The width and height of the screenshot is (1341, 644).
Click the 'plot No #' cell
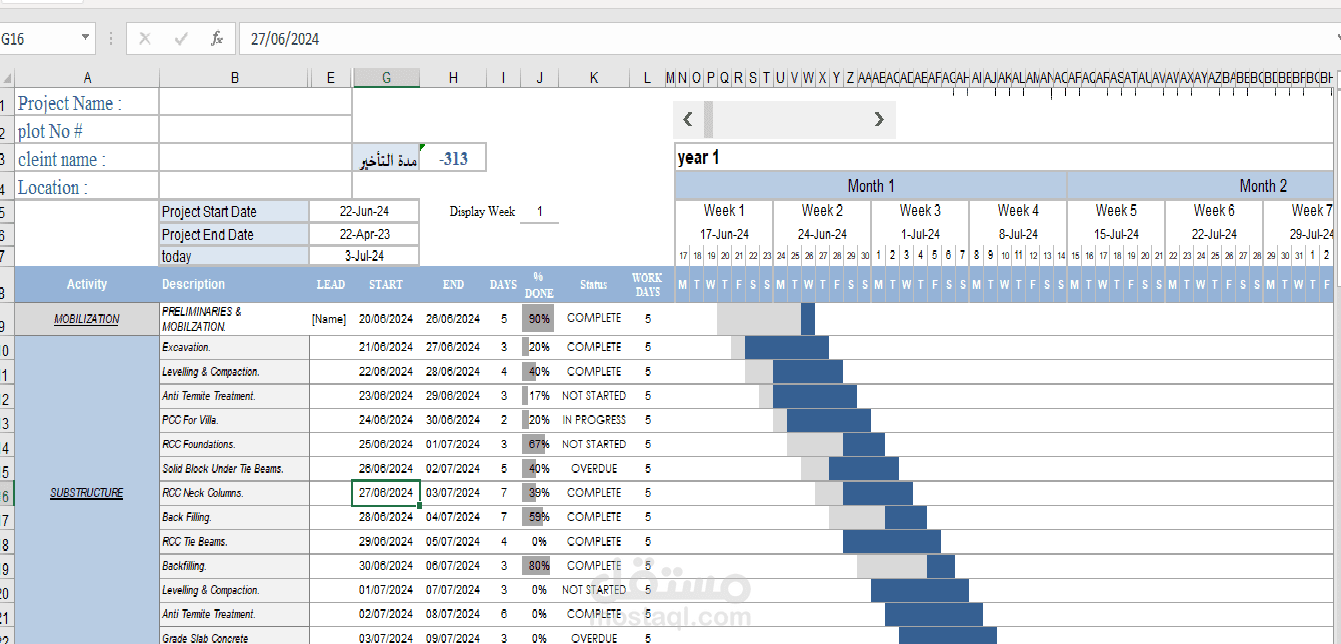[x=87, y=131]
